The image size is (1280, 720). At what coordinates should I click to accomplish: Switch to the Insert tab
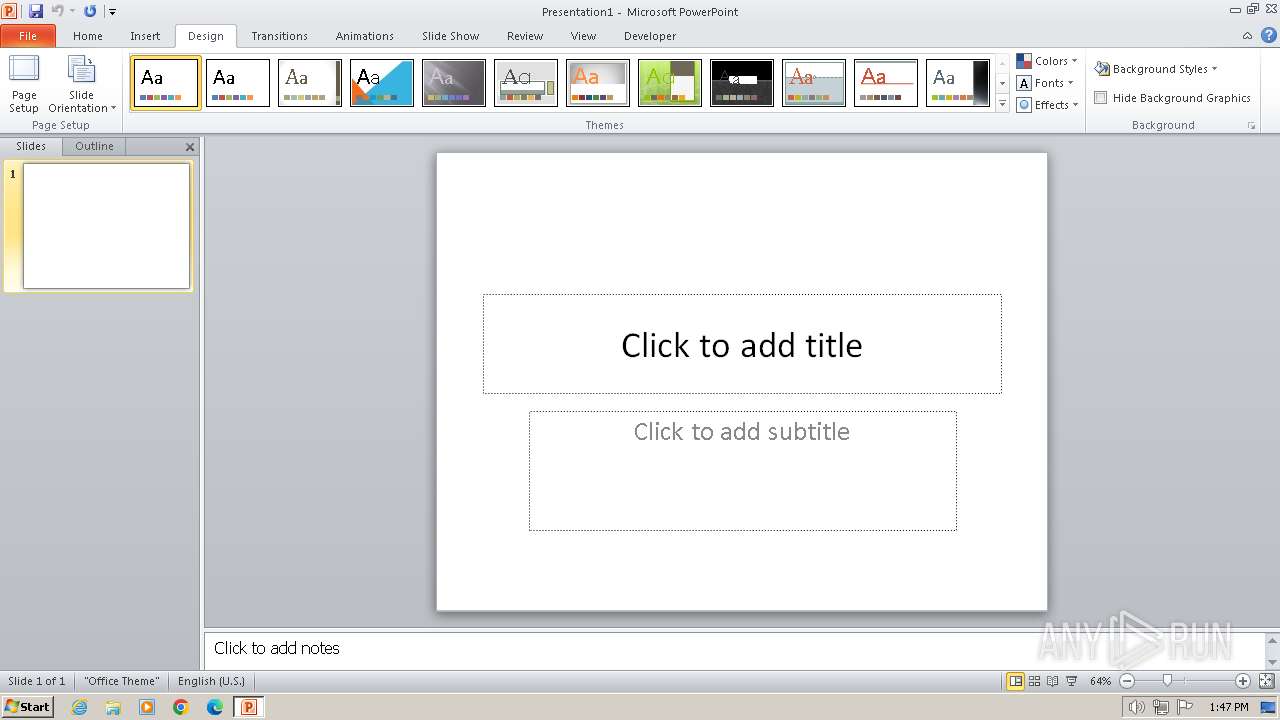coord(145,36)
